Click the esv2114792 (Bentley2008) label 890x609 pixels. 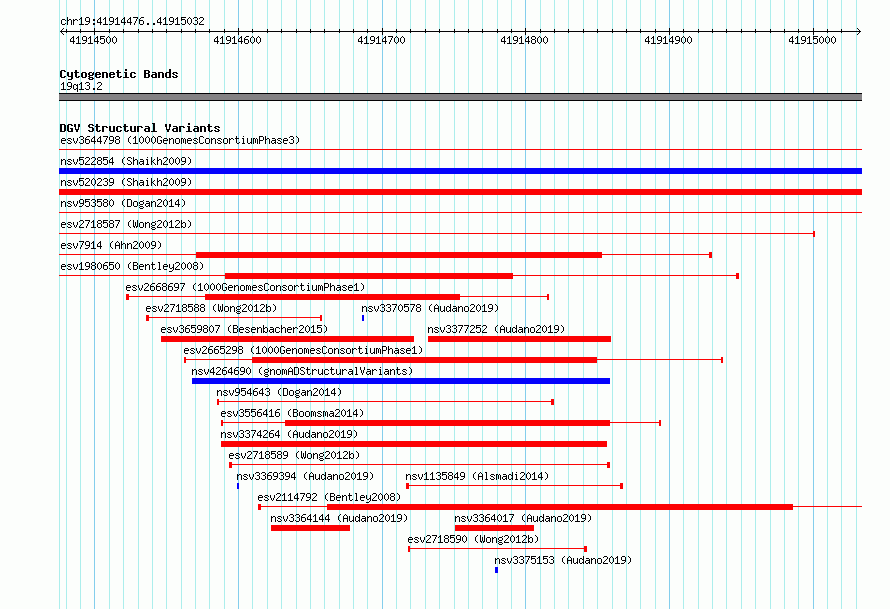(x=329, y=497)
